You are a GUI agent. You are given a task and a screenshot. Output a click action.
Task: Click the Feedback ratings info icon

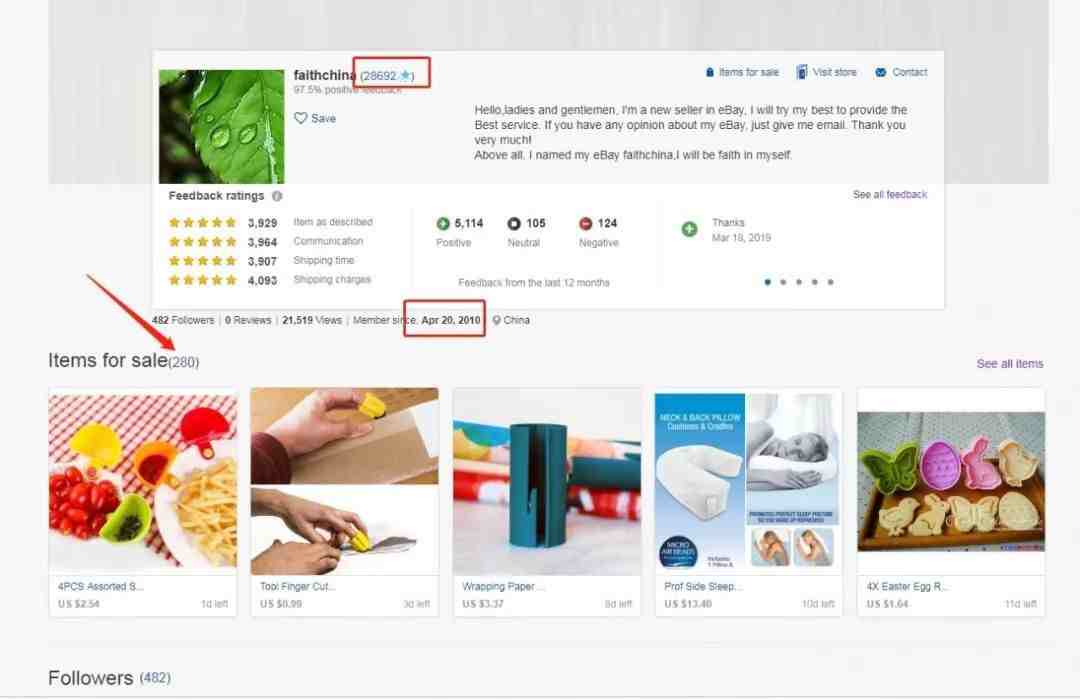(x=277, y=196)
